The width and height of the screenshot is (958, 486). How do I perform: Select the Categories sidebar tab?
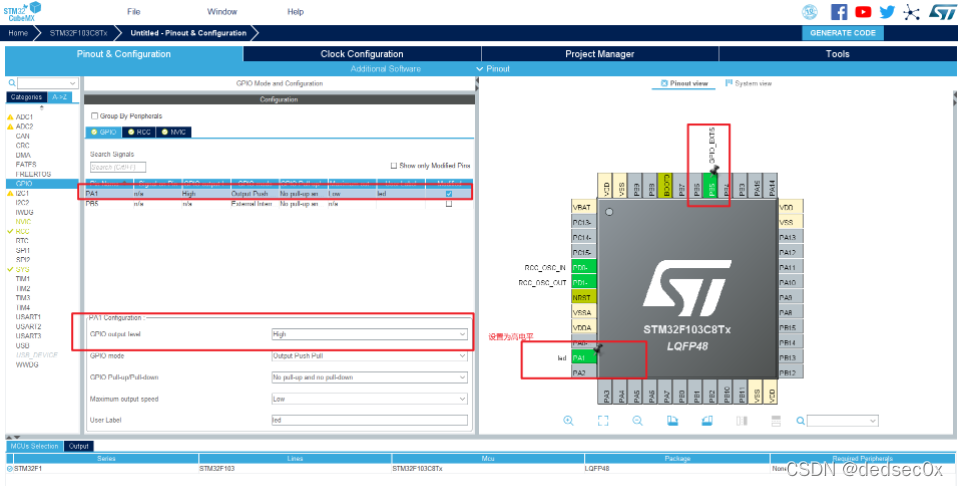pos(26,97)
